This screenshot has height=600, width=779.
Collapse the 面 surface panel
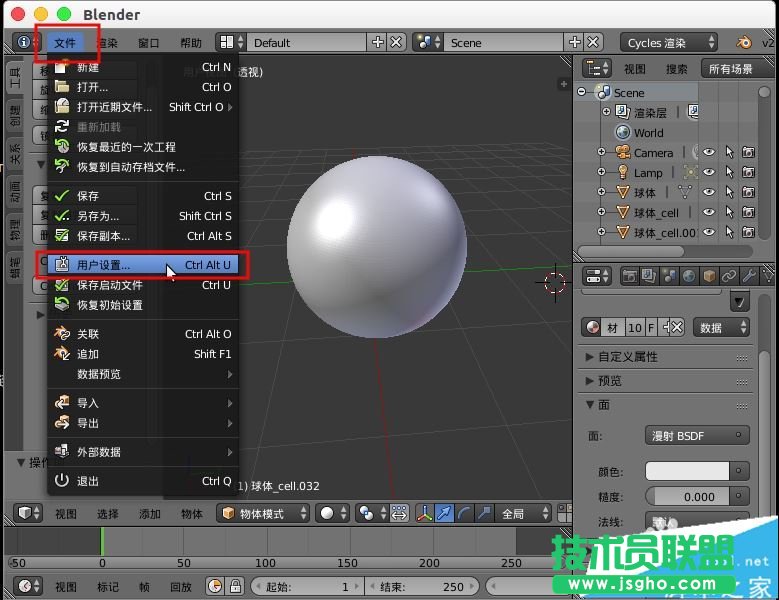pyautogui.click(x=591, y=405)
